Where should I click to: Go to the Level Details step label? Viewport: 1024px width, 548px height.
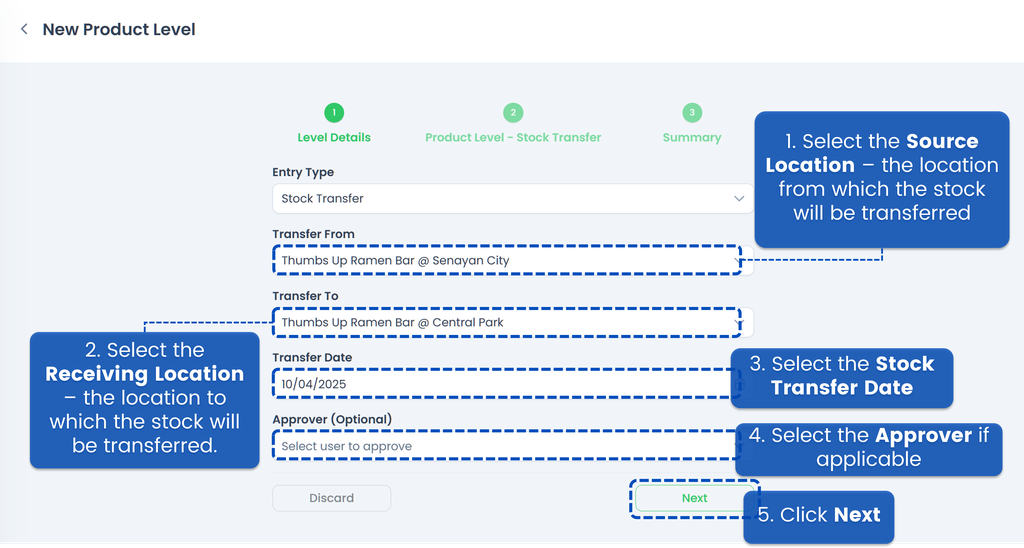tap(334, 138)
